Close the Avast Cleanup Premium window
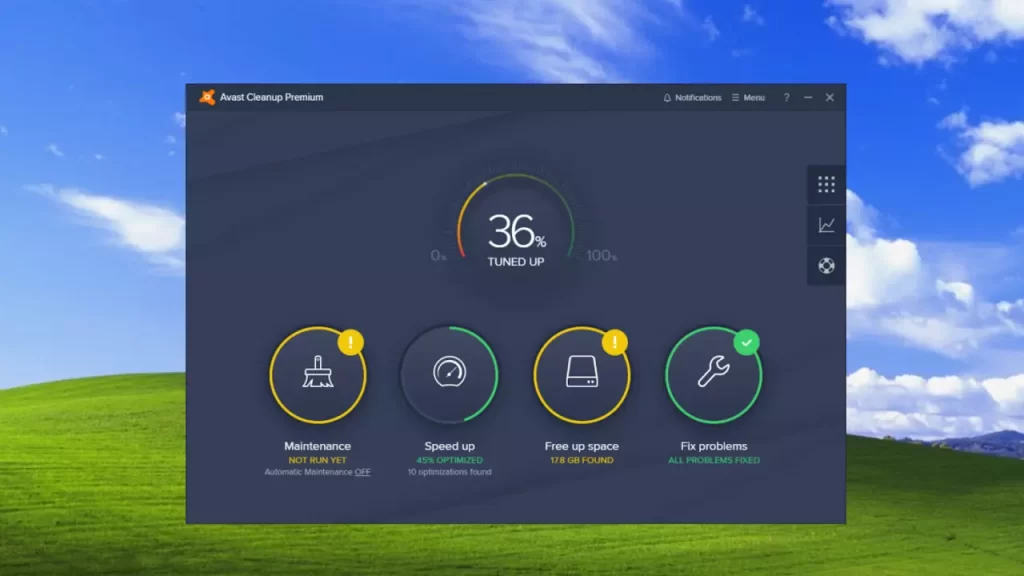Image resolution: width=1024 pixels, height=576 pixels. [x=829, y=97]
